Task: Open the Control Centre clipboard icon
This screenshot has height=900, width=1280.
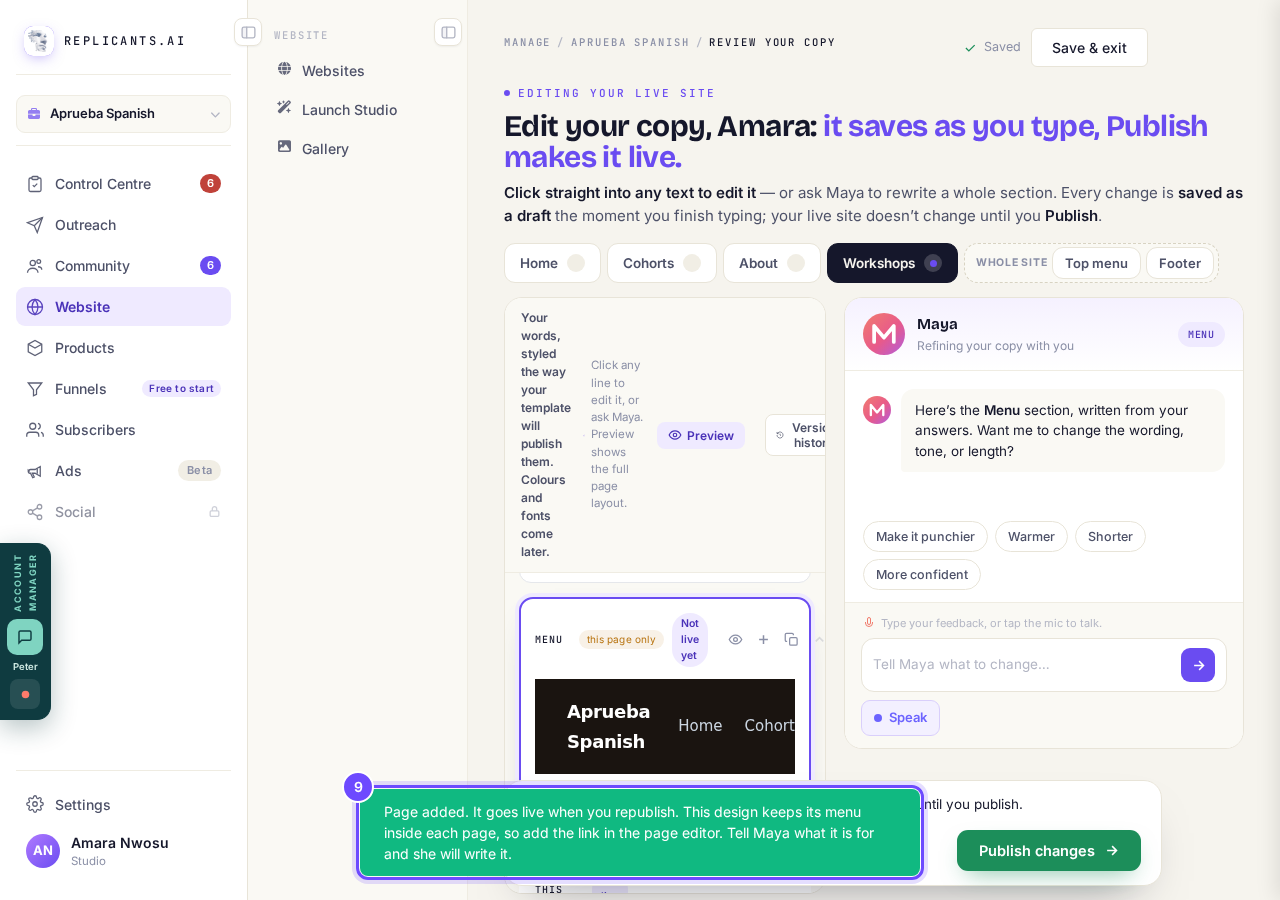Action: coord(35,184)
